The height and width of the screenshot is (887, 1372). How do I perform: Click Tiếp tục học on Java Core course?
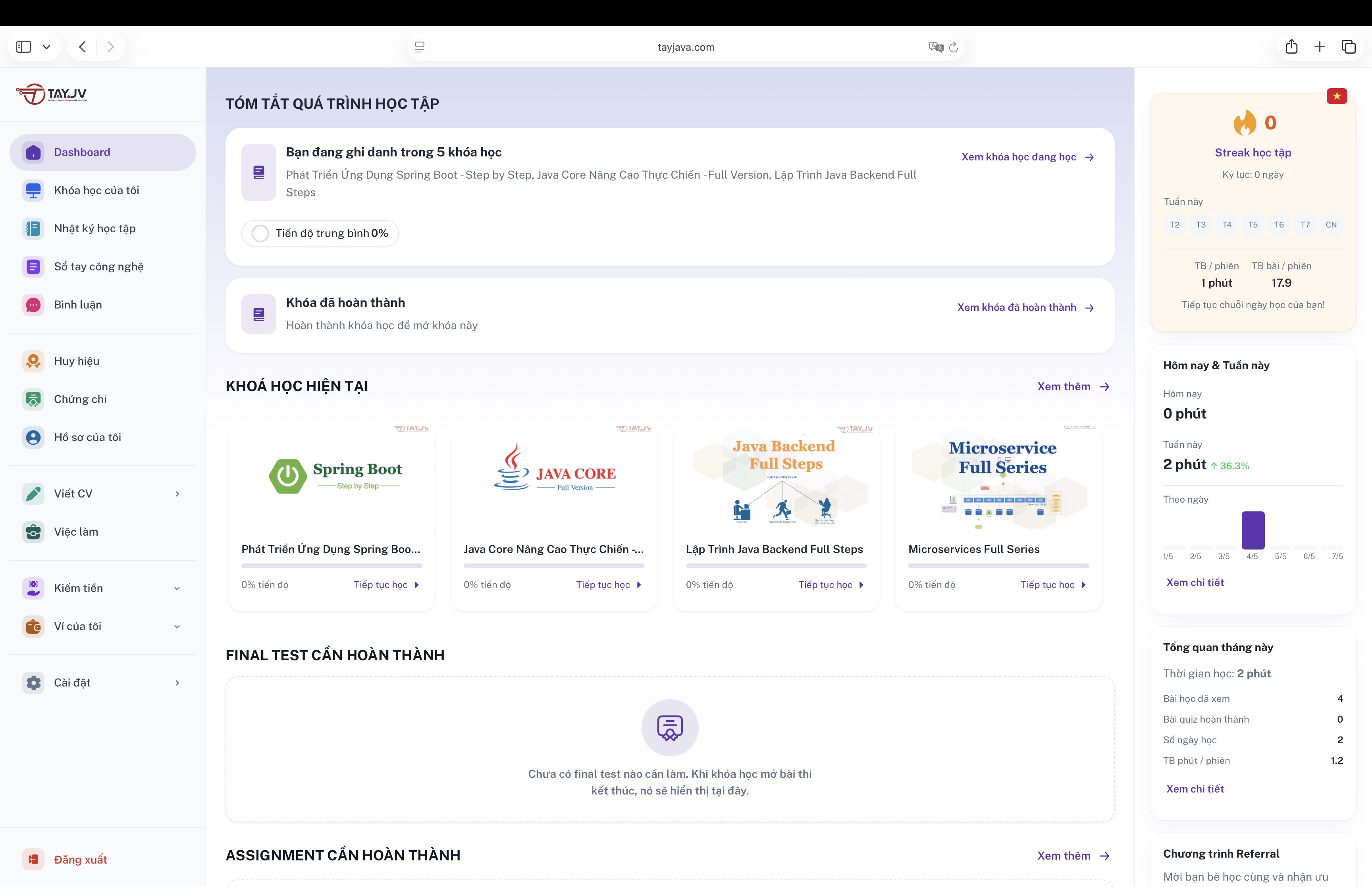[x=609, y=584]
